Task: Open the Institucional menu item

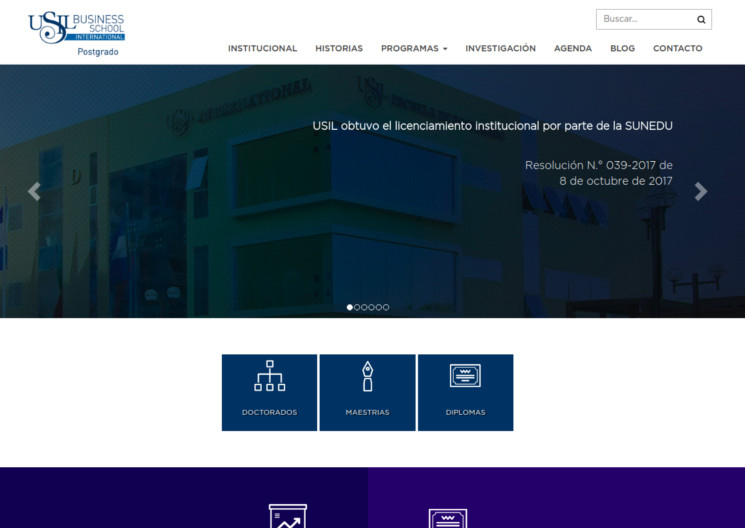Action: point(262,48)
